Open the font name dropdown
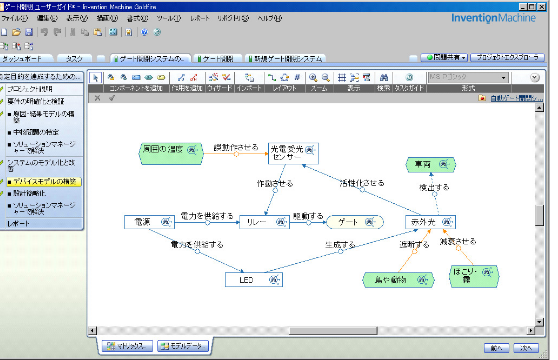 coord(468,77)
